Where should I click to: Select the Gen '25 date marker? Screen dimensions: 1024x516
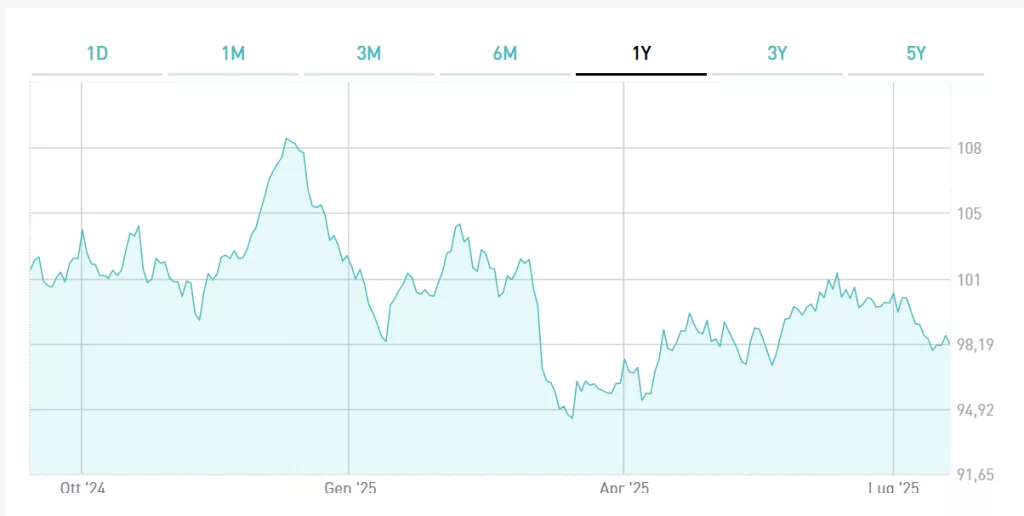(350, 489)
